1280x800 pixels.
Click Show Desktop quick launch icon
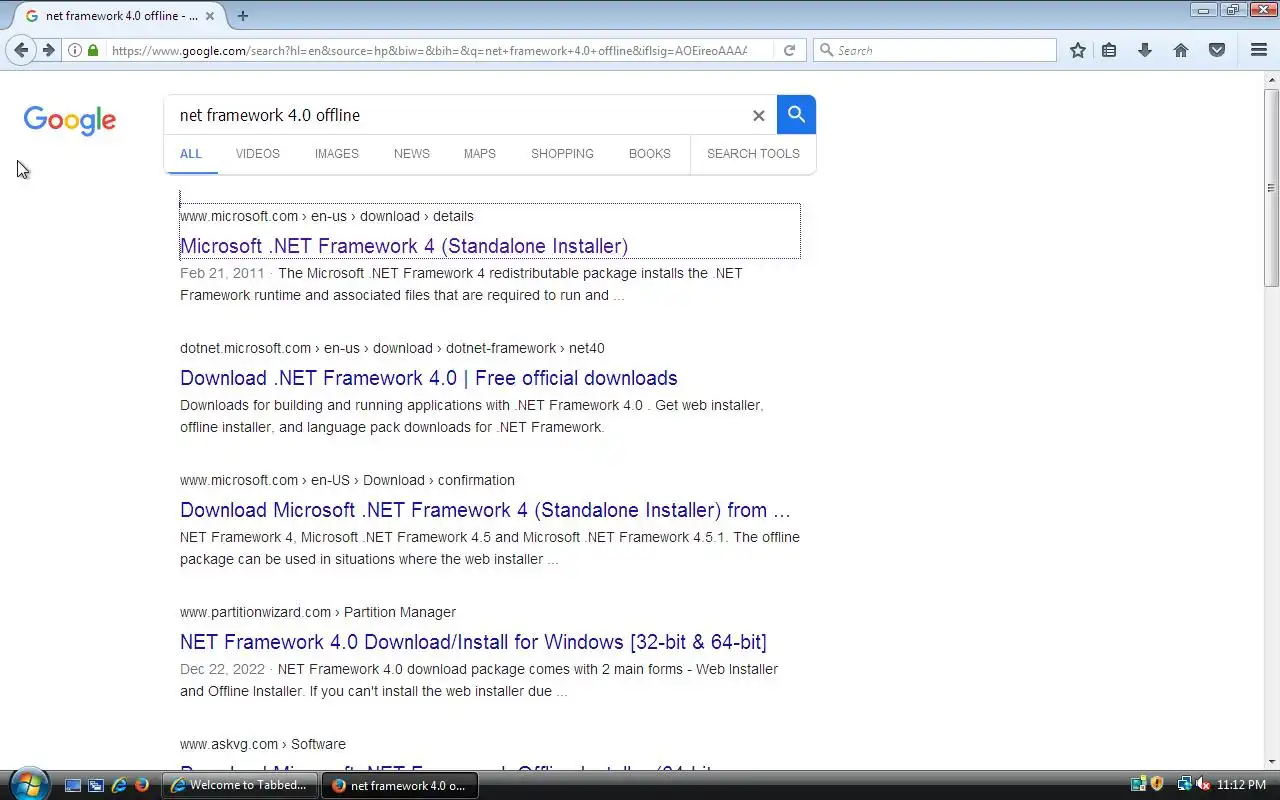coord(73,785)
